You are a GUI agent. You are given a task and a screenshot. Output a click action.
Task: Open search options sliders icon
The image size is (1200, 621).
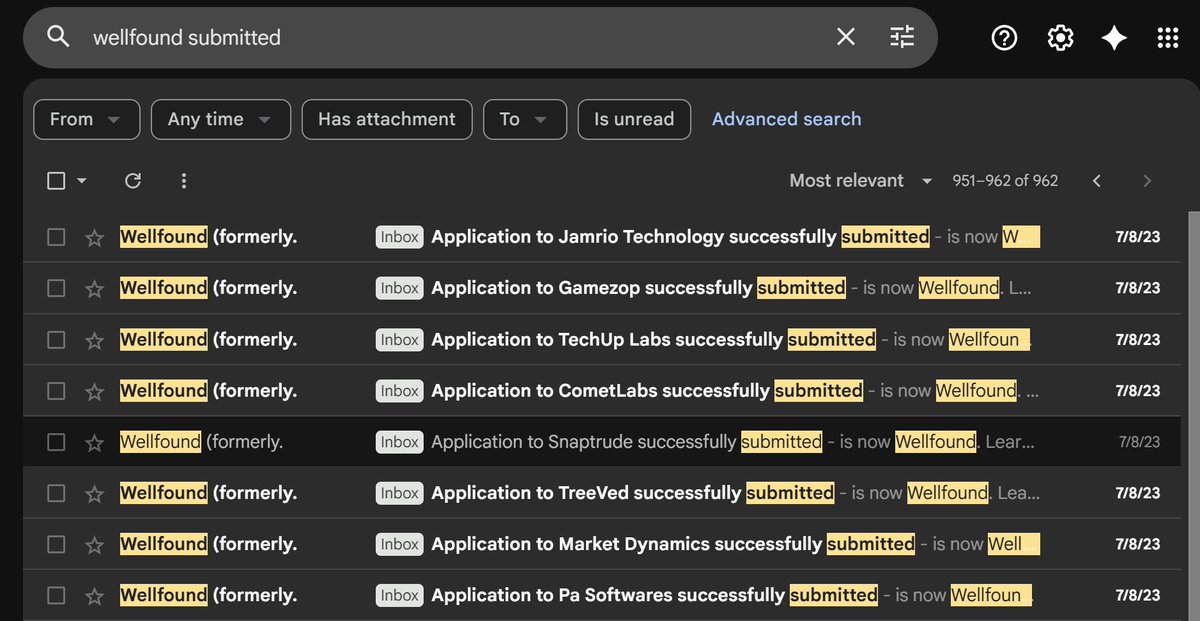tap(902, 37)
